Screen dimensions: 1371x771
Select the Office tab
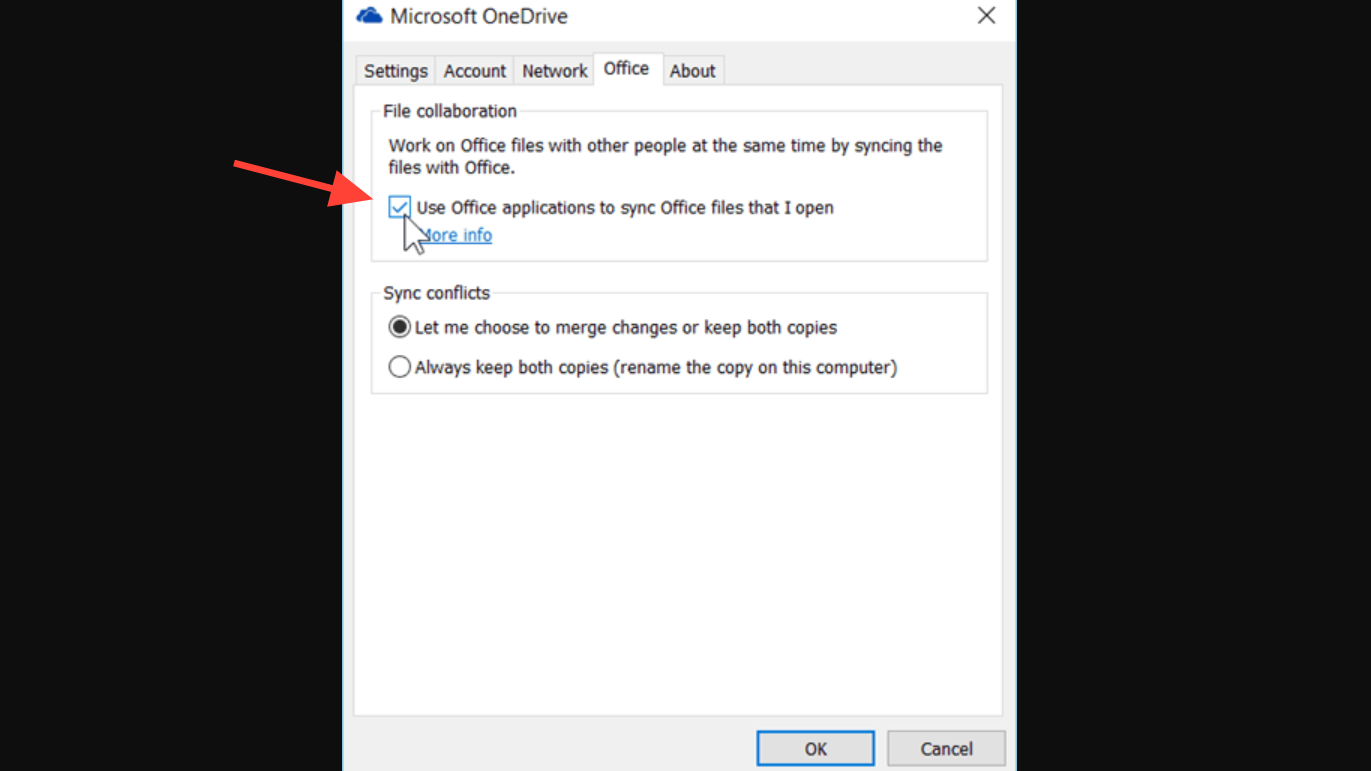pos(627,68)
